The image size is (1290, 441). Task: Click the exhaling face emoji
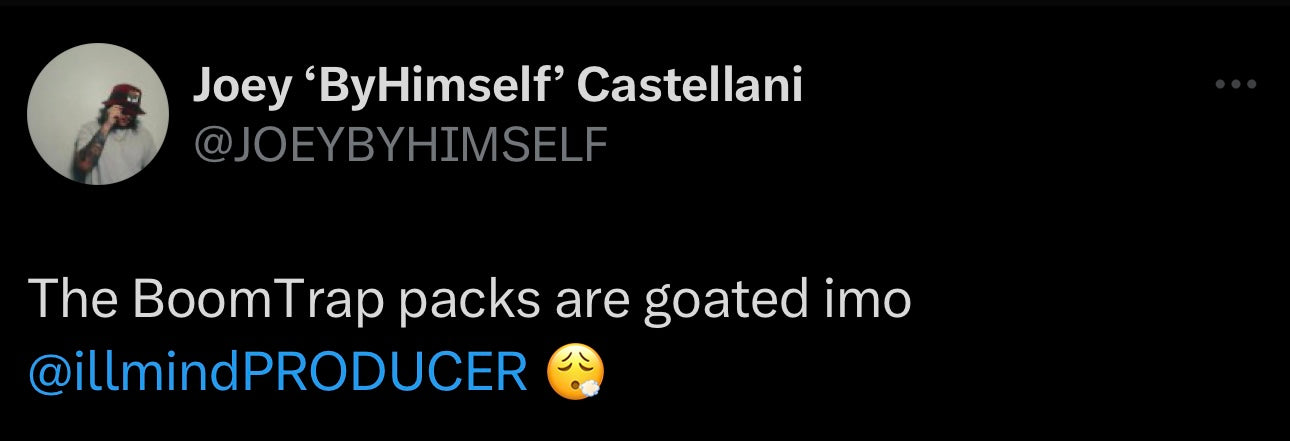coord(577,374)
